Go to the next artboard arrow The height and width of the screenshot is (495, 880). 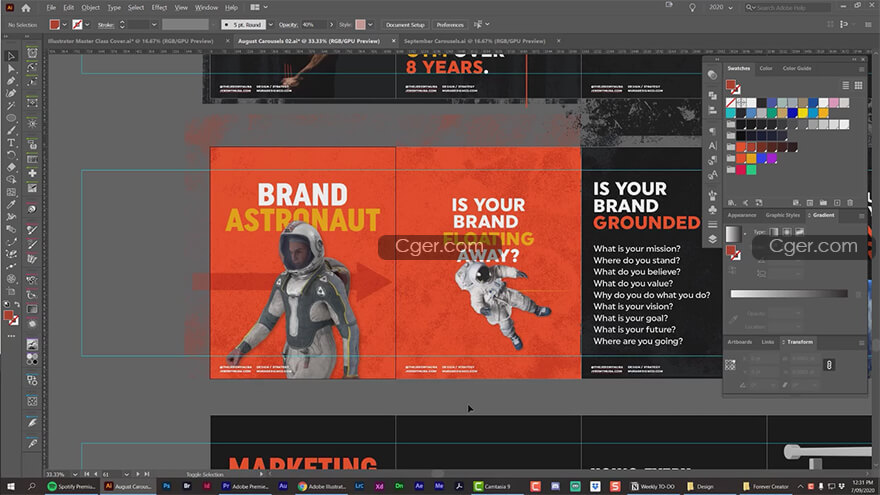point(138,474)
